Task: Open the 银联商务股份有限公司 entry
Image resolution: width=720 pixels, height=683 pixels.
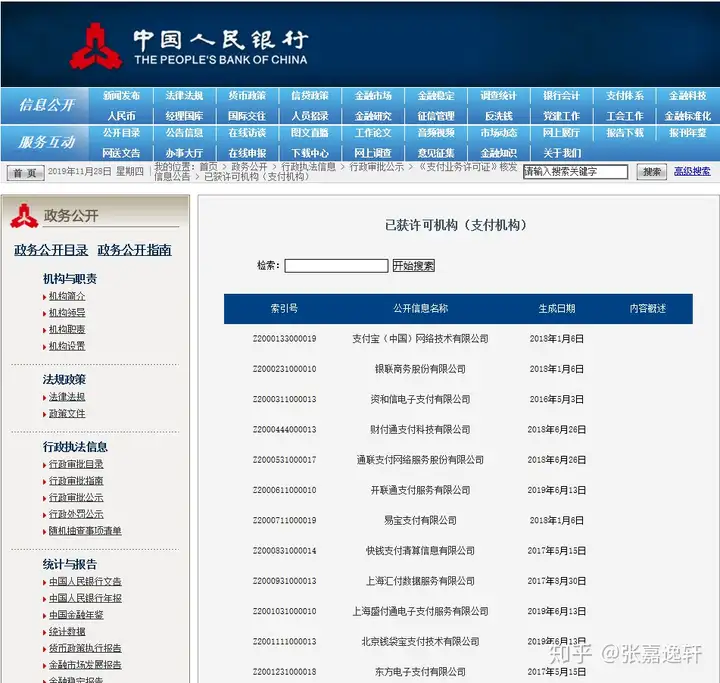Action: click(x=420, y=369)
